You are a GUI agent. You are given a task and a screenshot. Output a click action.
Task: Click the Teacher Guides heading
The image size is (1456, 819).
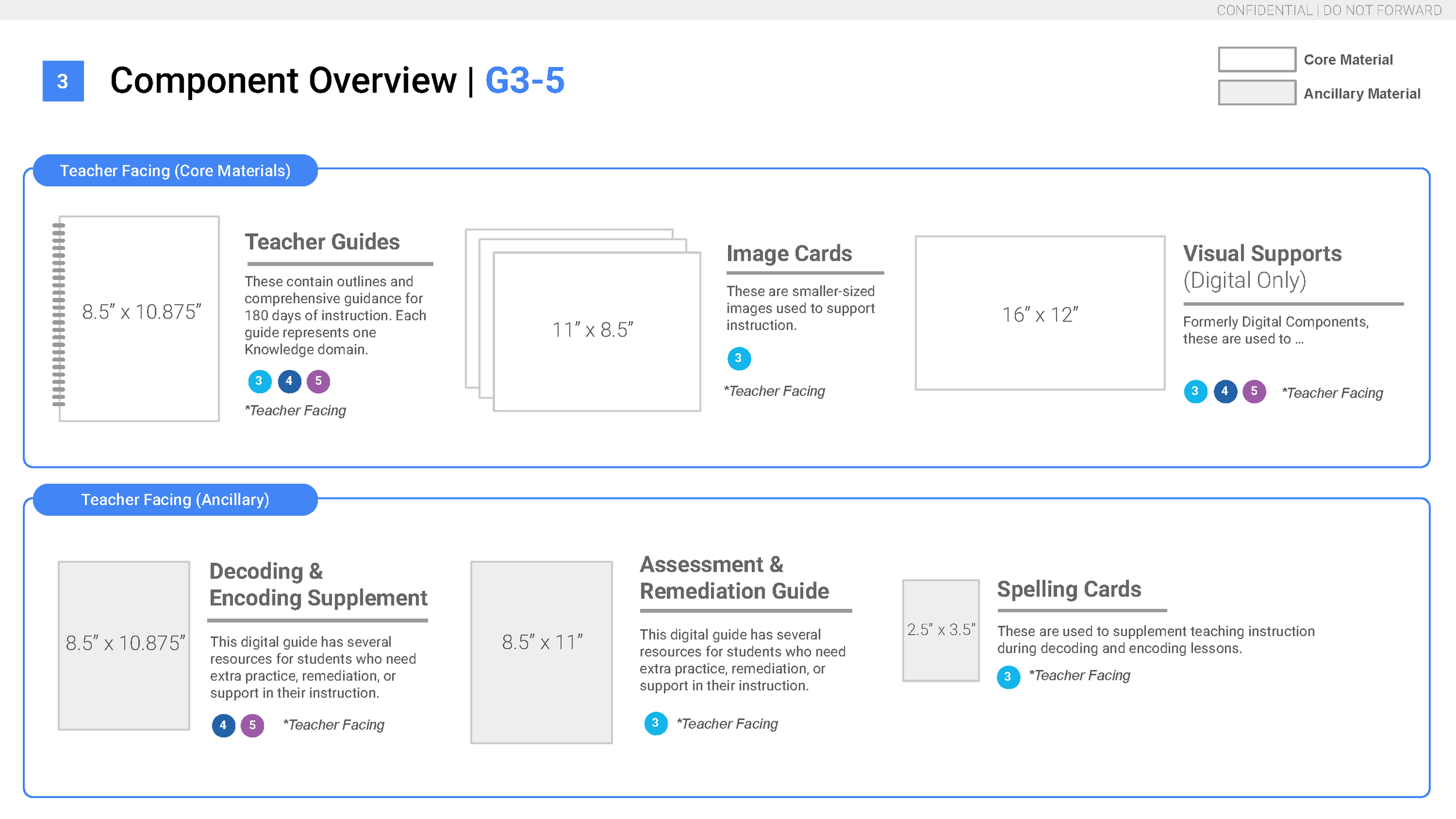[x=322, y=242]
